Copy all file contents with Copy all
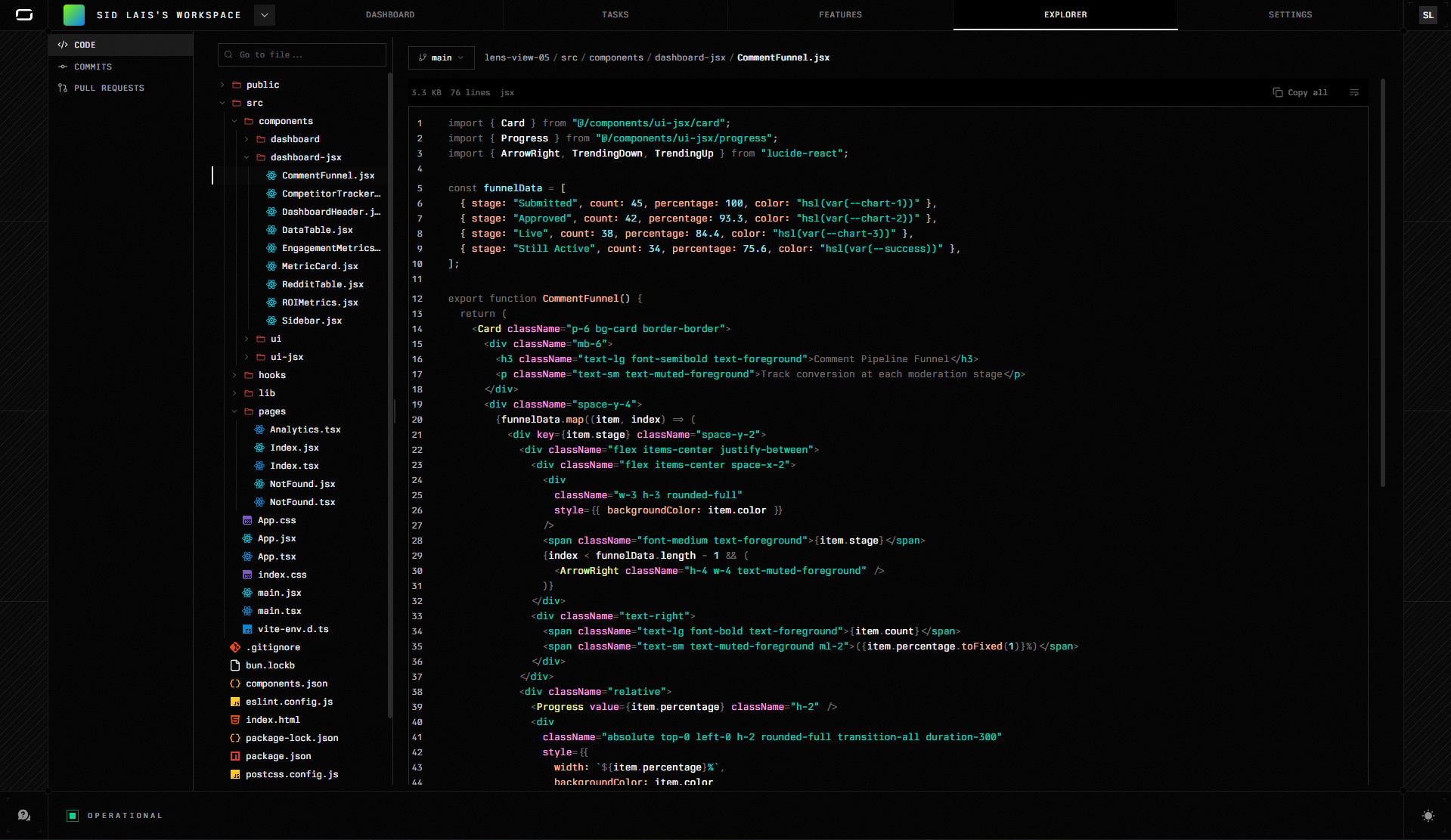 1300,92
